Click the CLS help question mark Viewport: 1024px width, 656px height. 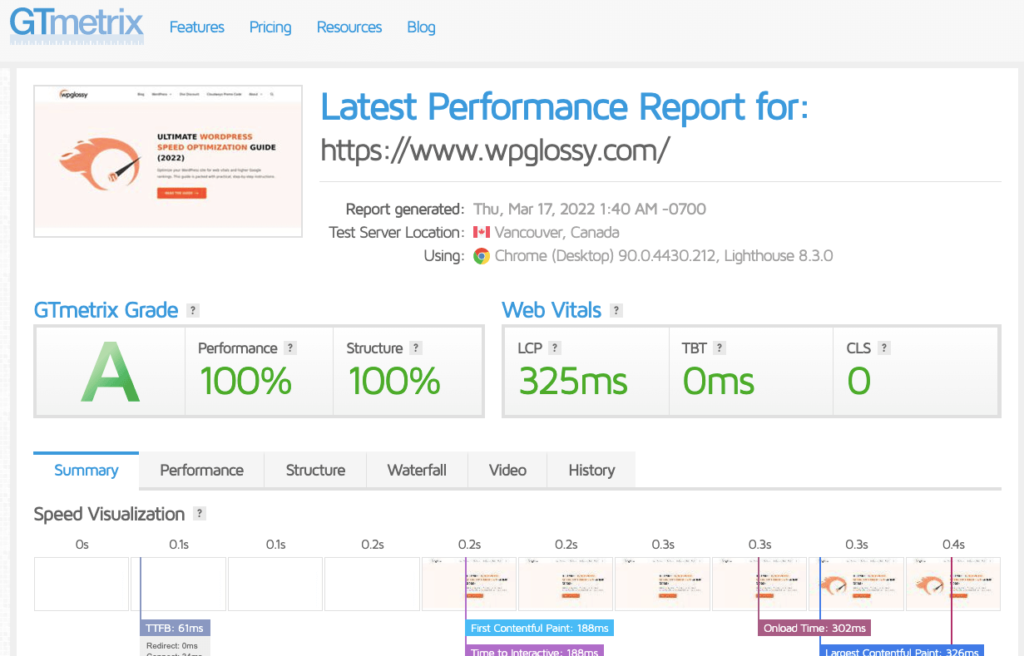884,348
